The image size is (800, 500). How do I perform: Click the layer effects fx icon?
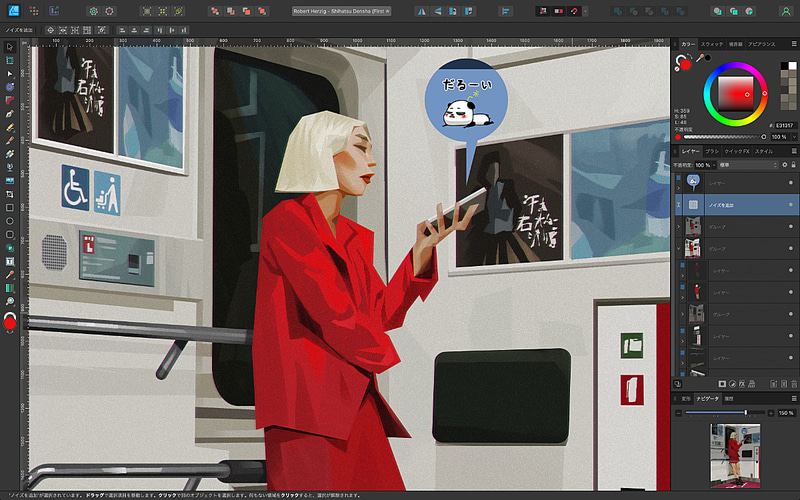coord(742,384)
